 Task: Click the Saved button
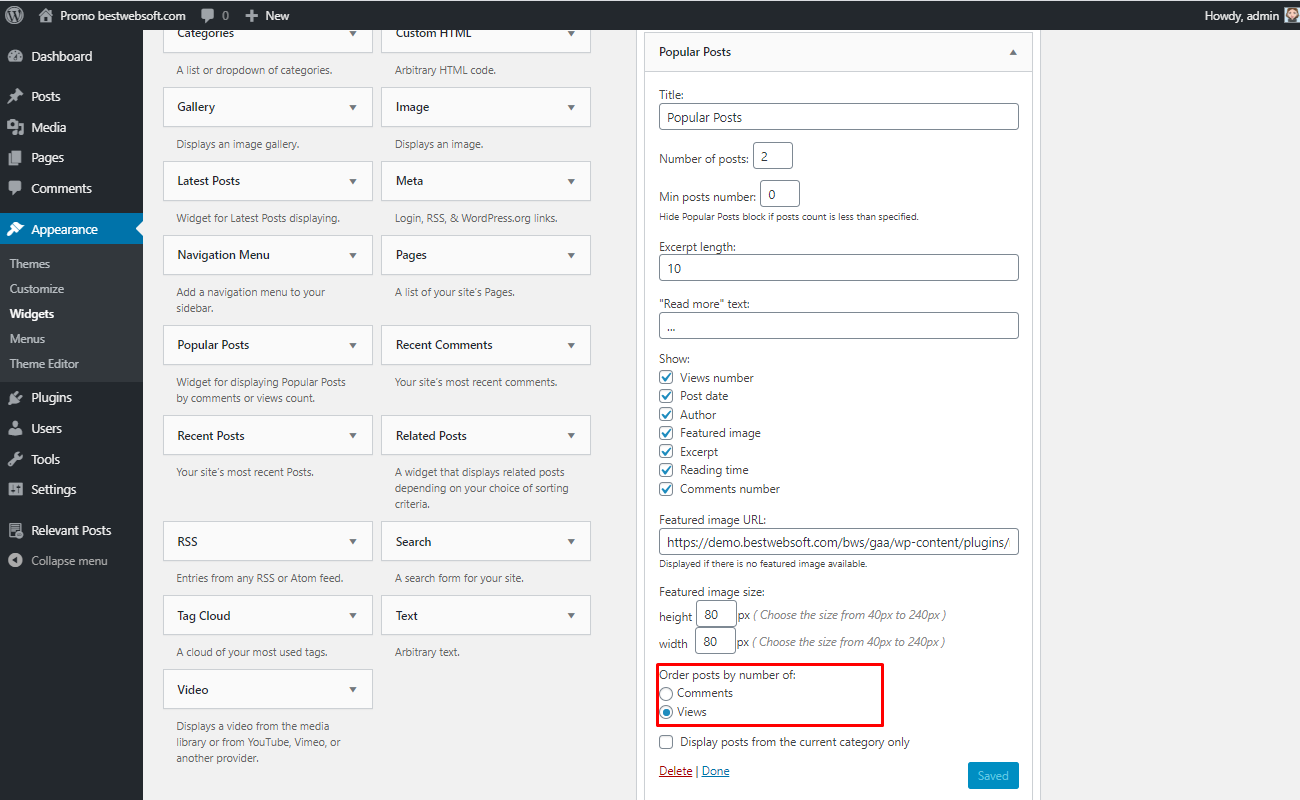993,776
